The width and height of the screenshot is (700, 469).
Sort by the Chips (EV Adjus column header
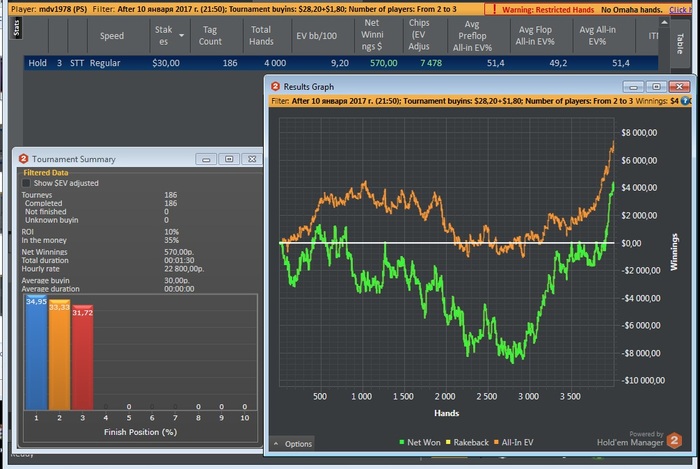(419, 35)
